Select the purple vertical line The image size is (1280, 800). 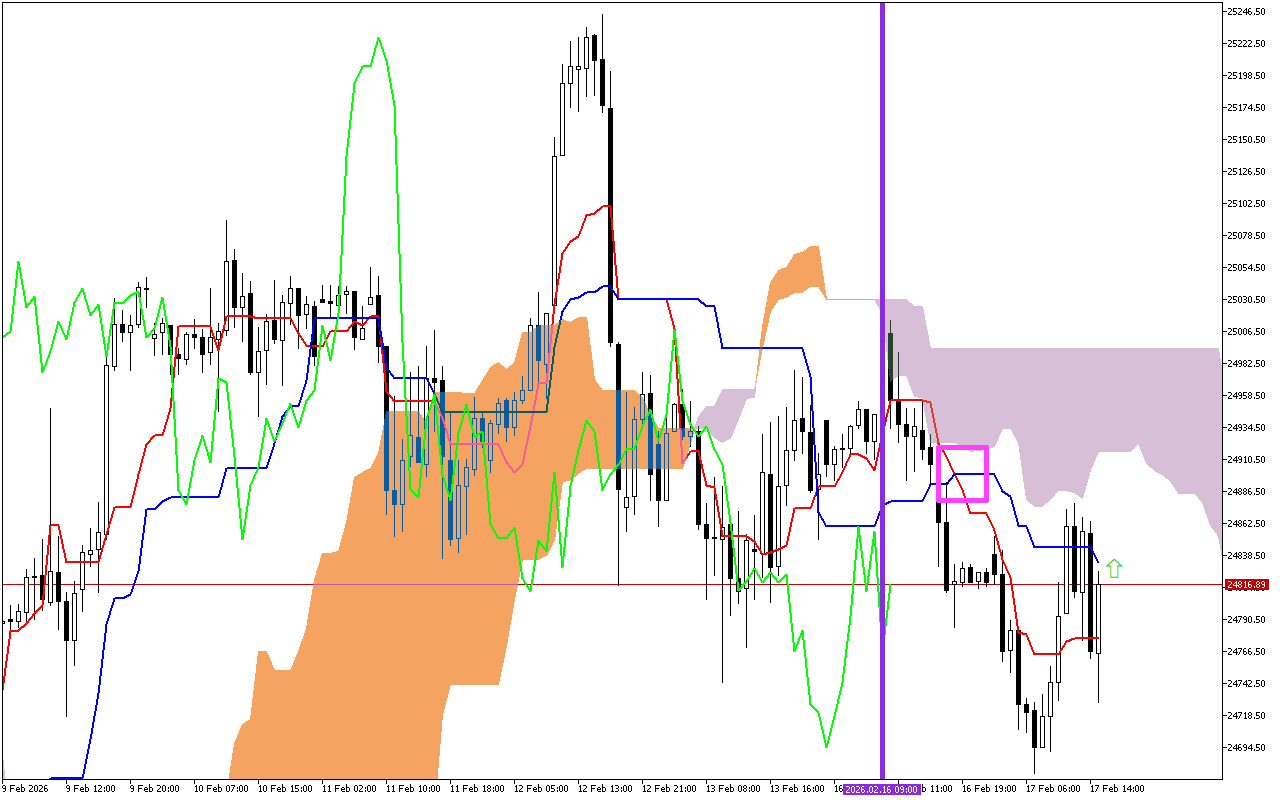[x=882, y=300]
